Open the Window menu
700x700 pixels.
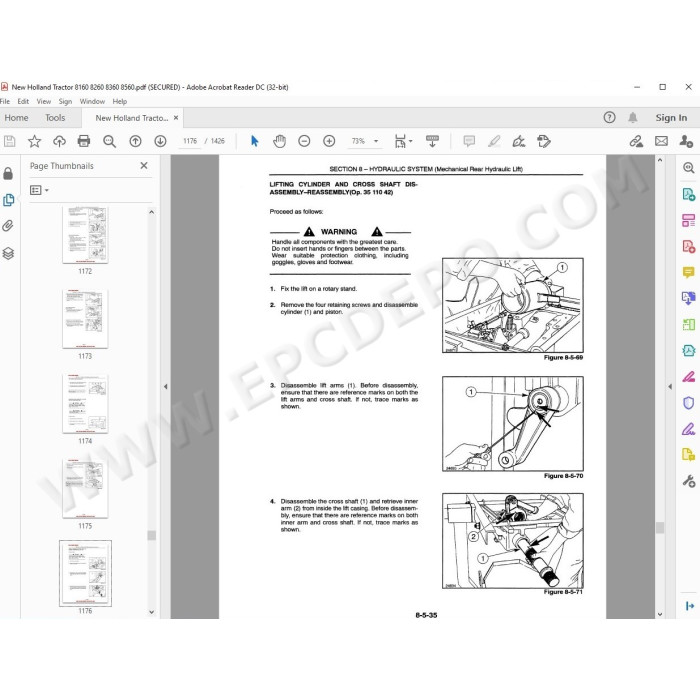(x=92, y=101)
